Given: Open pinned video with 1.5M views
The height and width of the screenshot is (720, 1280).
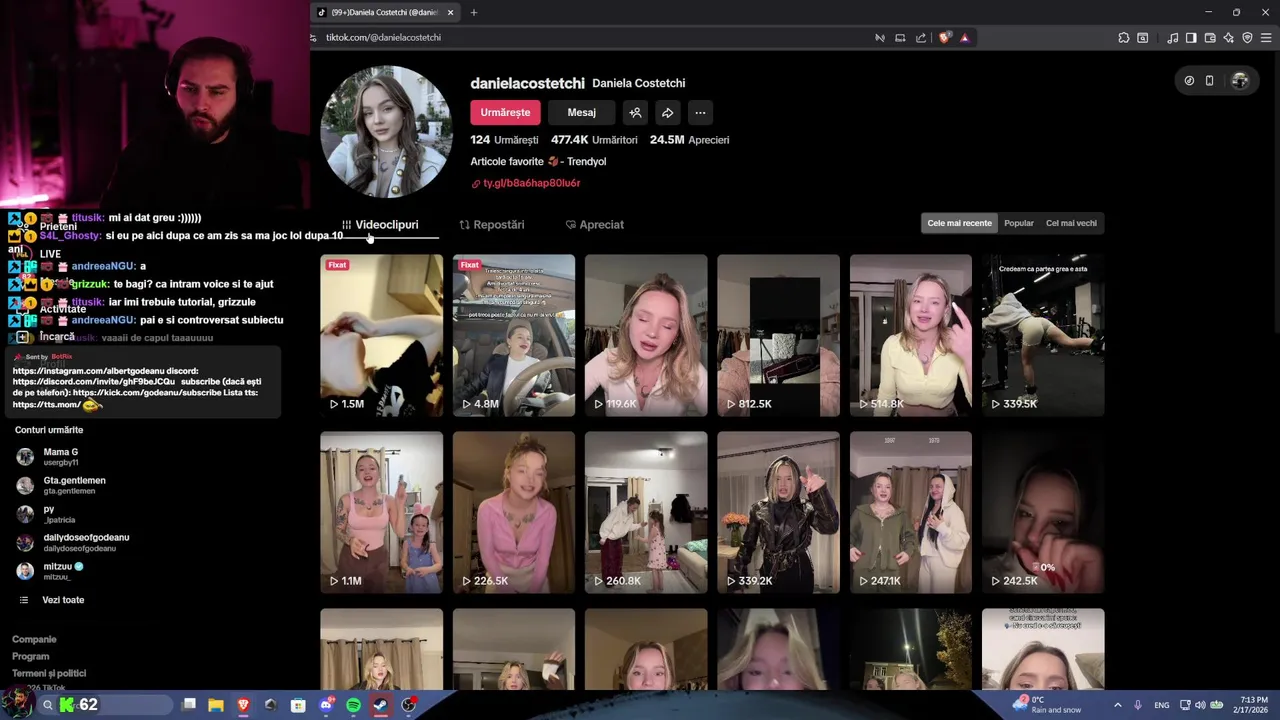Looking at the screenshot, I should (x=381, y=335).
